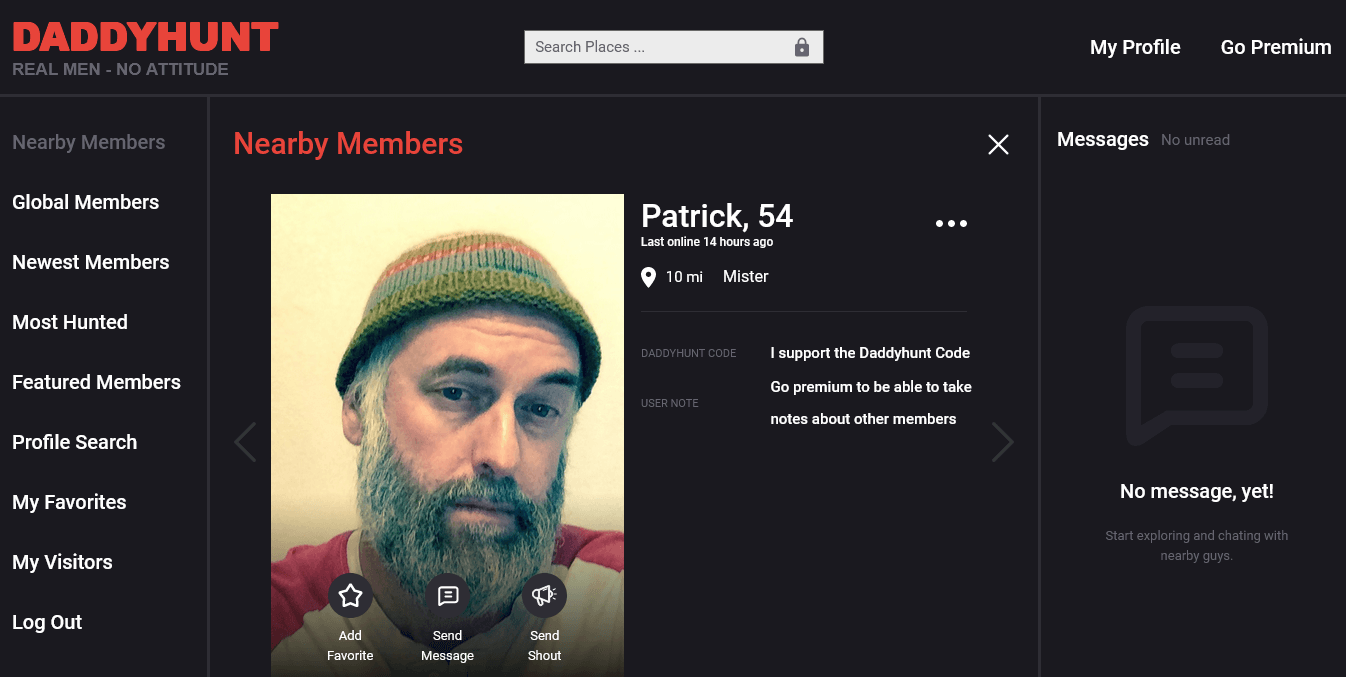
Task: Click 'REAL MEN - NO ATTITUDE' tagline
Action: (120, 70)
